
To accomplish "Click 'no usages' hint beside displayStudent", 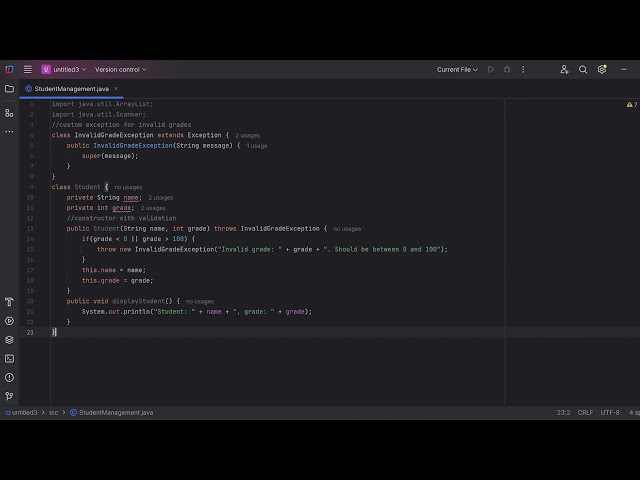I will 200,302.
